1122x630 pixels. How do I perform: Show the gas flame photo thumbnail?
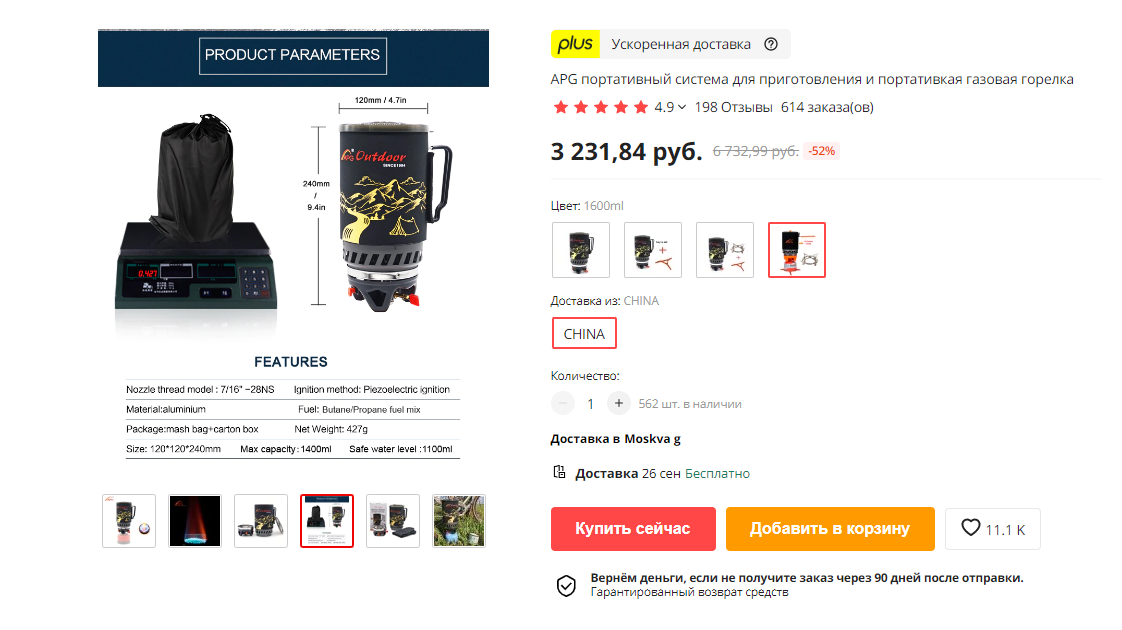[x=195, y=521]
